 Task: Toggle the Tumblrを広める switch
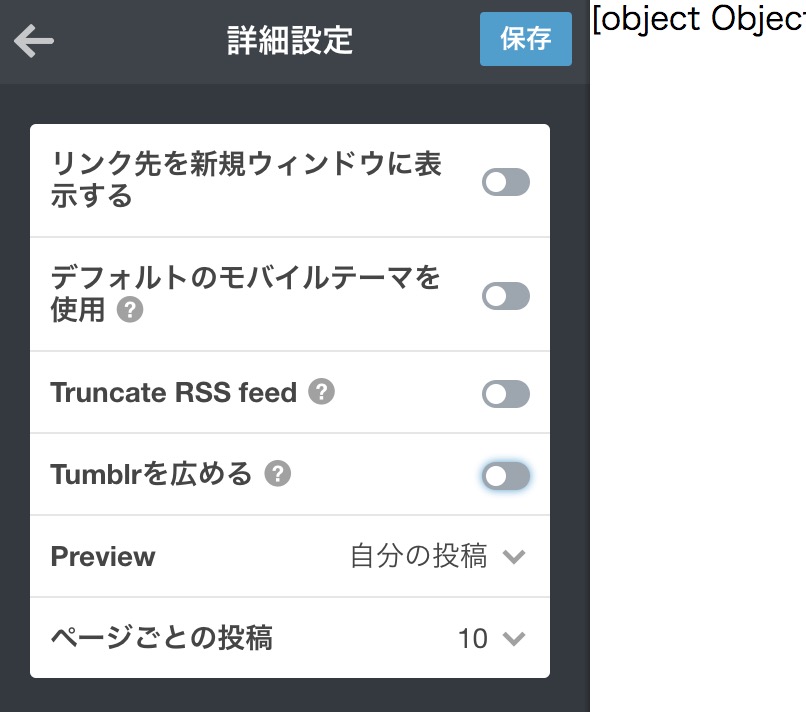pyautogui.click(x=506, y=476)
